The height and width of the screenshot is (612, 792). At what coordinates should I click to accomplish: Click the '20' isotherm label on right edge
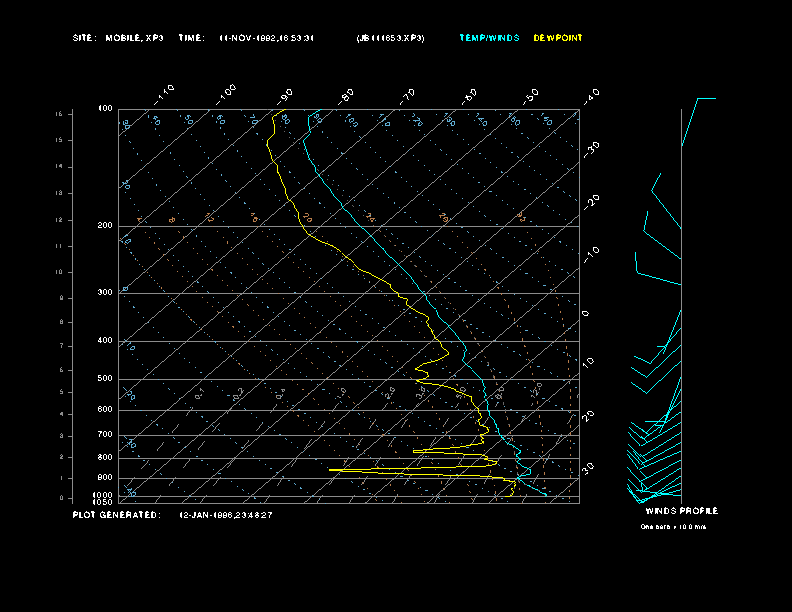click(x=588, y=416)
